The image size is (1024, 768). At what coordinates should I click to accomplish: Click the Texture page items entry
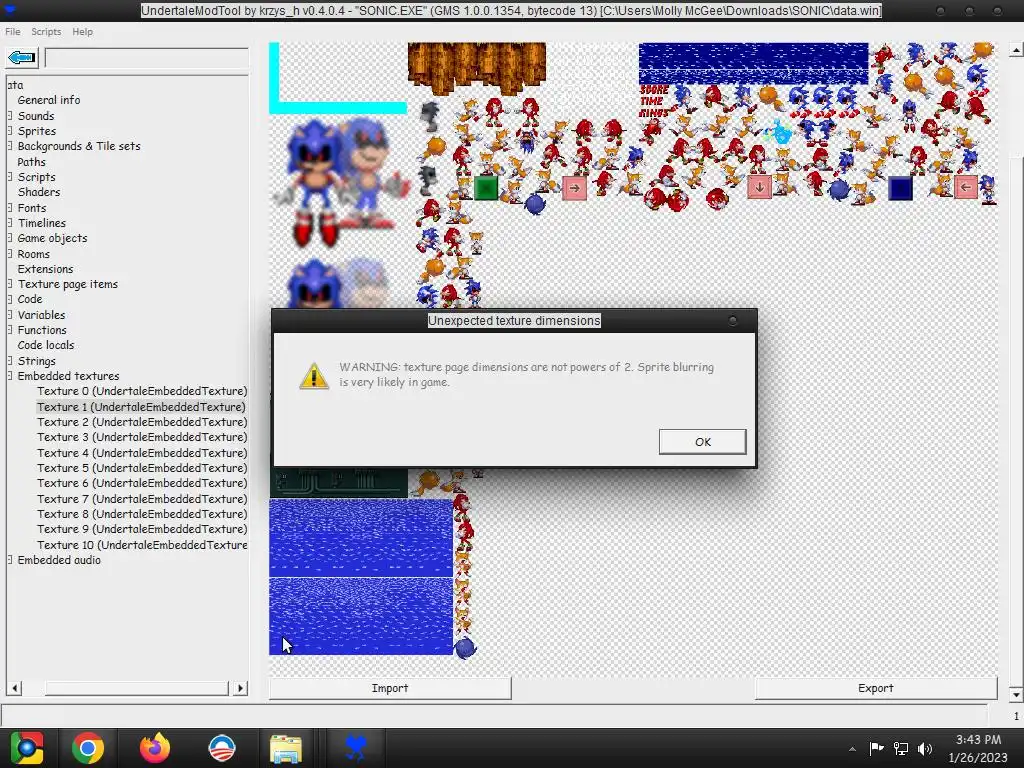coord(67,284)
